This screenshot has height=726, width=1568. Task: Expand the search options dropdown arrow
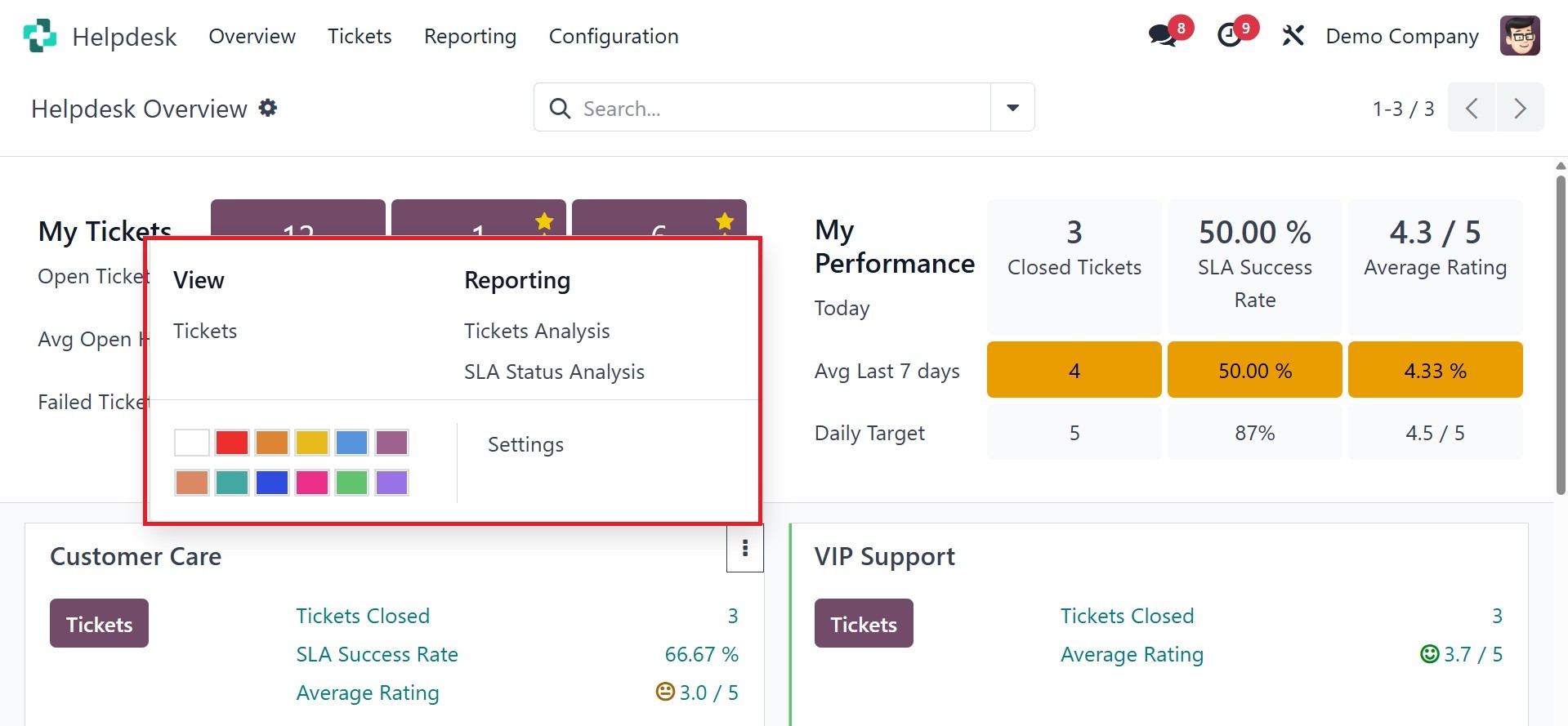pyautogui.click(x=1012, y=108)
